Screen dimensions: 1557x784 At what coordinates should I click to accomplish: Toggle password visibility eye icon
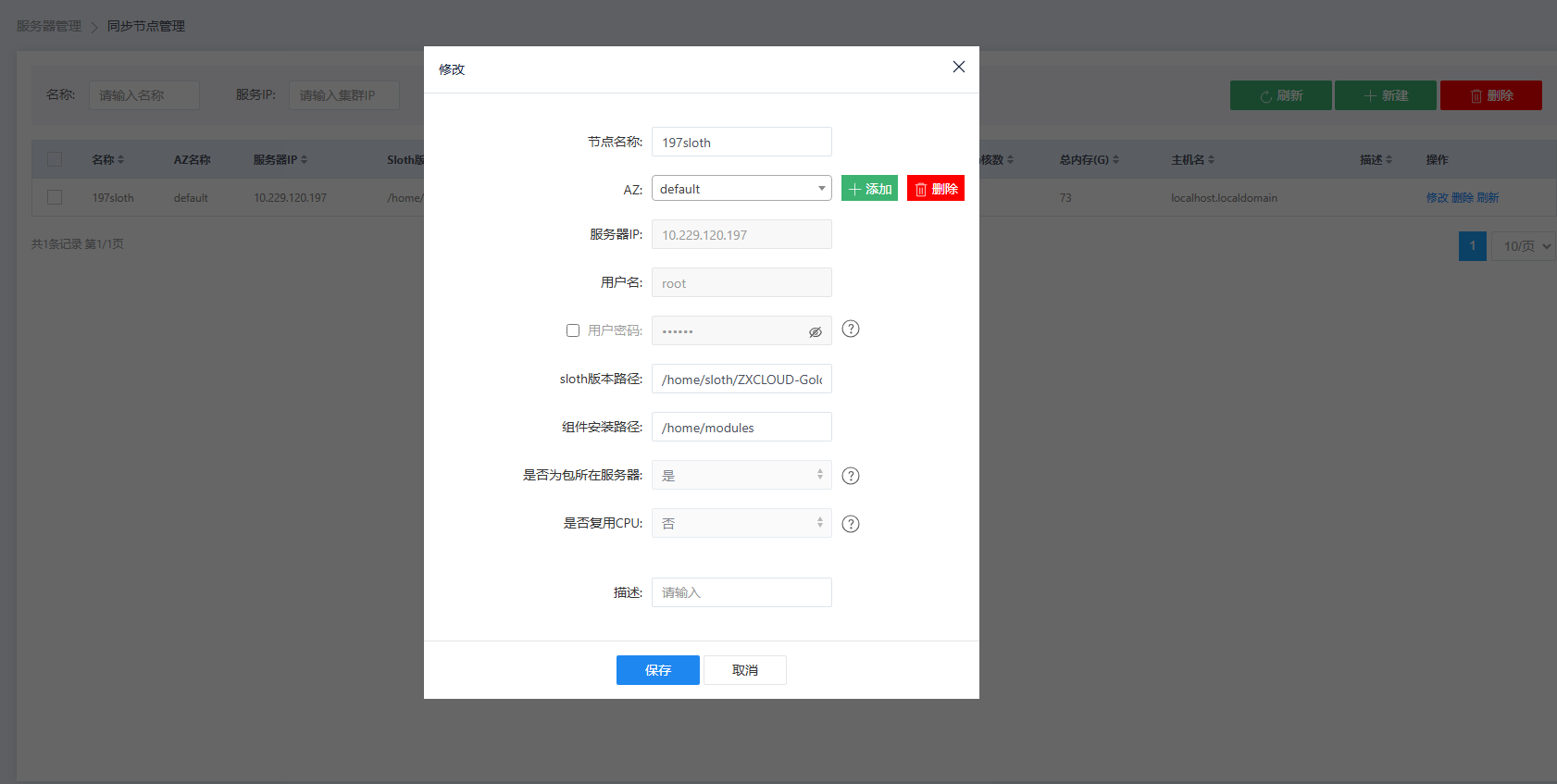pos(816,331)
